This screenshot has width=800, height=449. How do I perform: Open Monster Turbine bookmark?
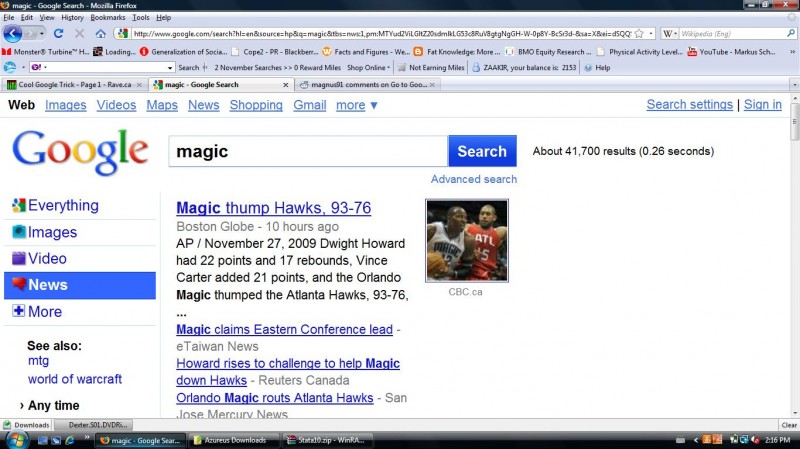coord(46,52)
